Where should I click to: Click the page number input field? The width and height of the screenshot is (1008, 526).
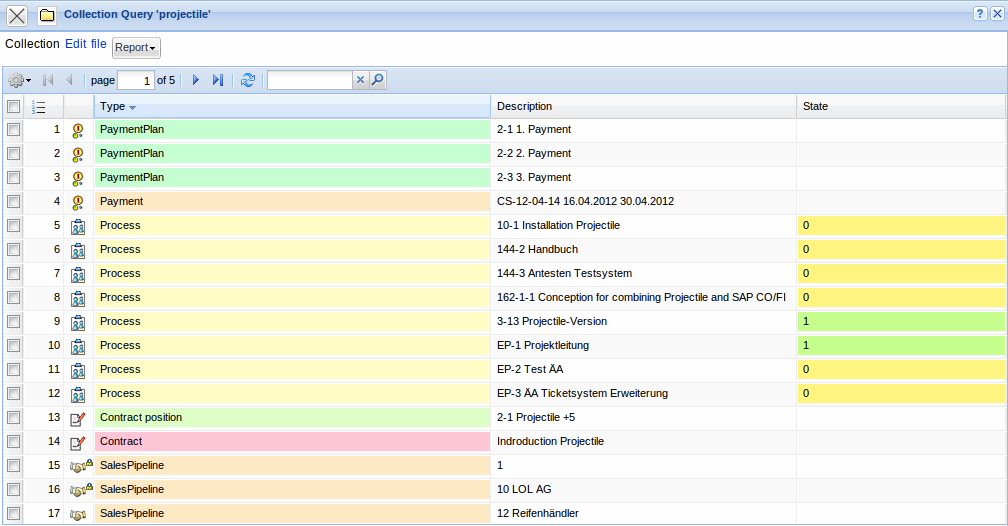pos(135,80)
